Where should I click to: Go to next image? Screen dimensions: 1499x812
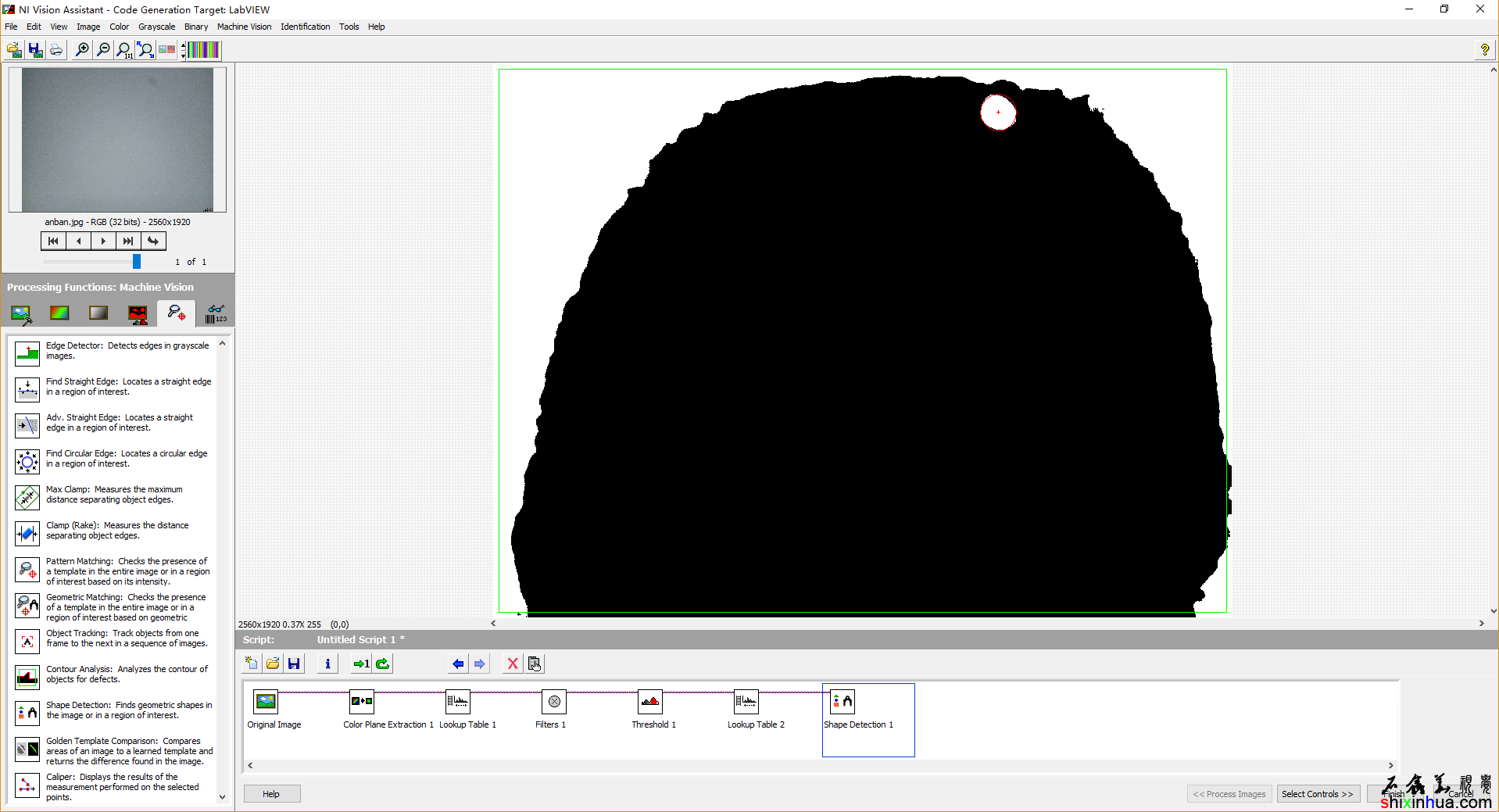[x=103, y=241]
